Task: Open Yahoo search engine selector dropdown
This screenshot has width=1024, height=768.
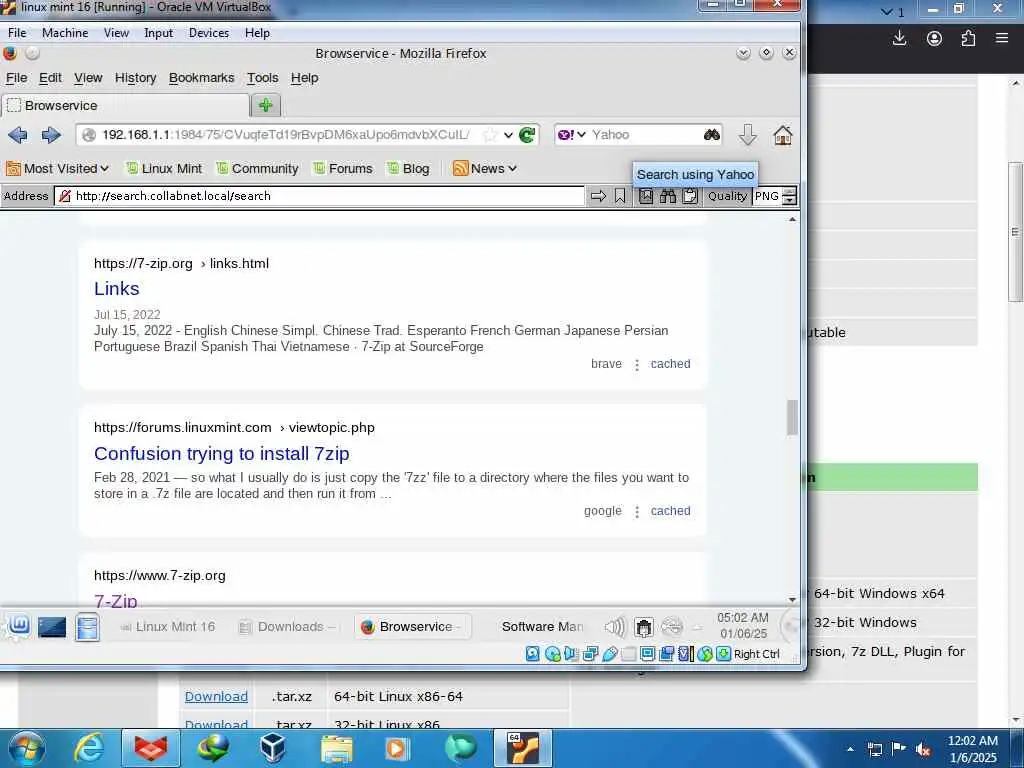Action: point(572,135)
